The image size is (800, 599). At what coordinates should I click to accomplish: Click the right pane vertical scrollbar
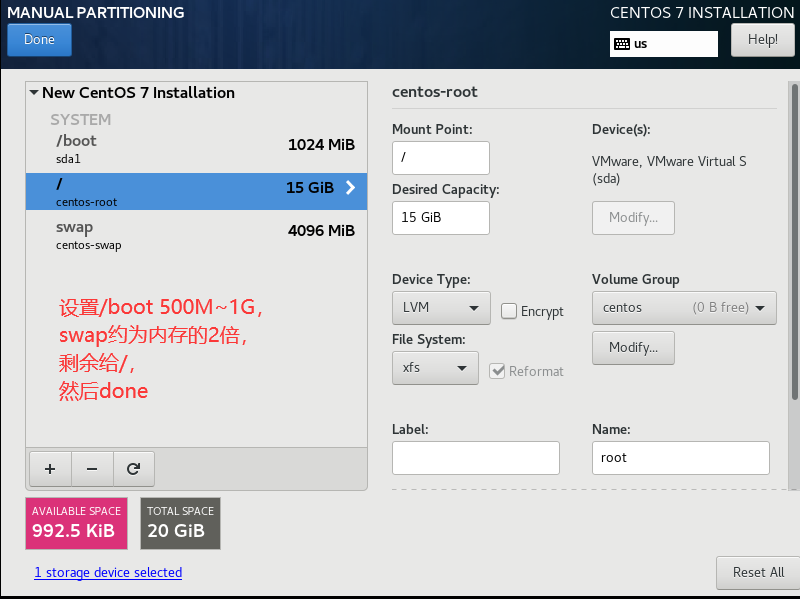pyautogui.click(x=794, y=242)
